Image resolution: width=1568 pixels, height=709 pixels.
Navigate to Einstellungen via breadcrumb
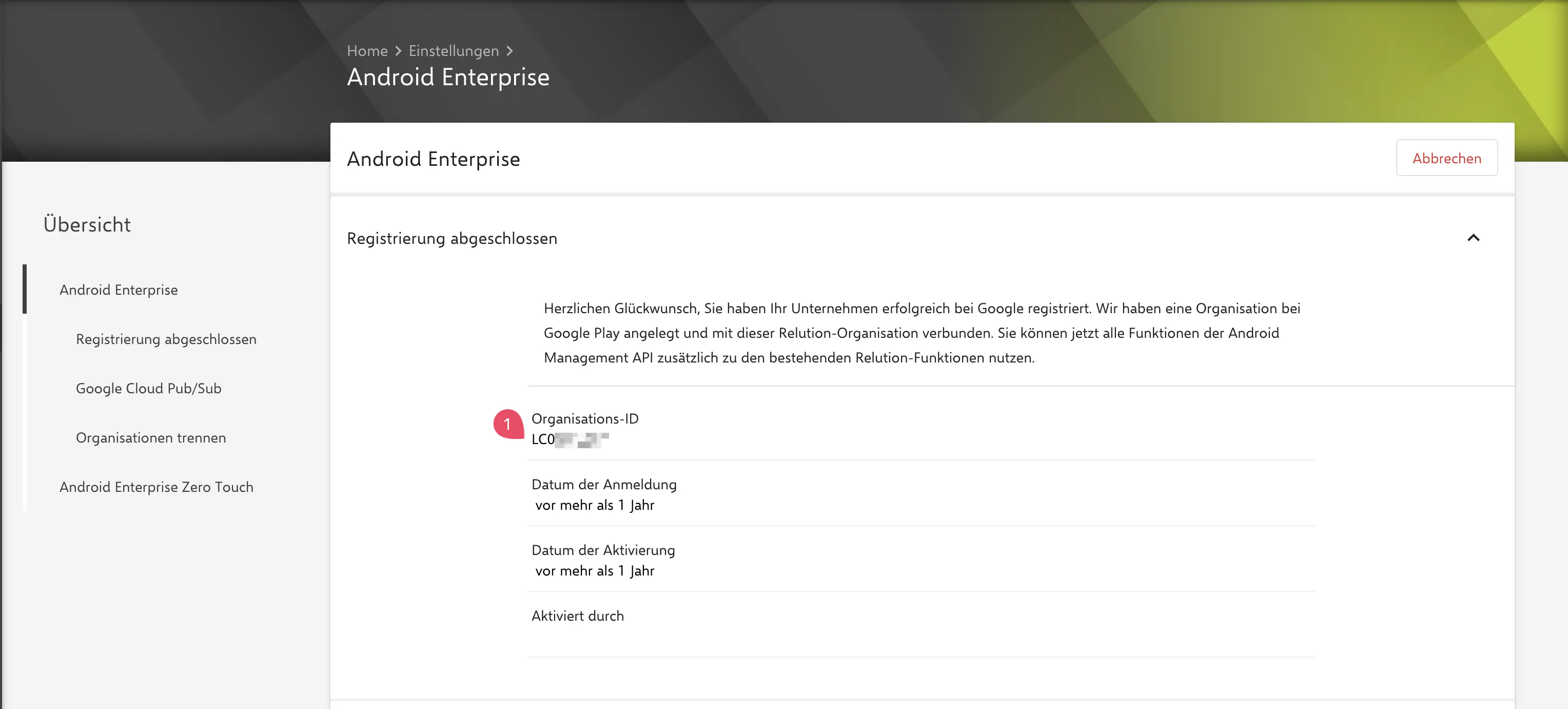(453, 50)
